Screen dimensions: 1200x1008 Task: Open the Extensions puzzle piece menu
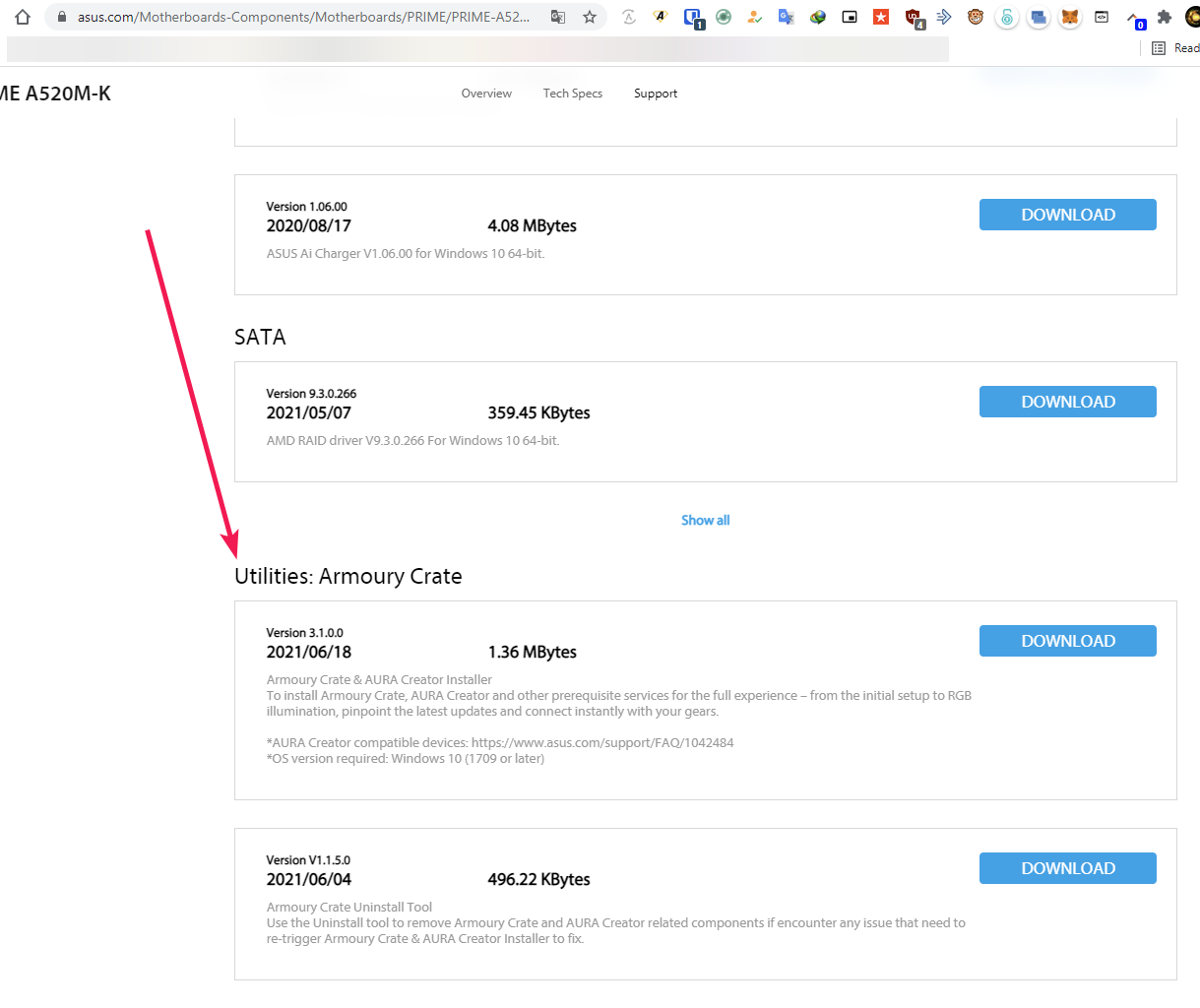pos(1165,17)
